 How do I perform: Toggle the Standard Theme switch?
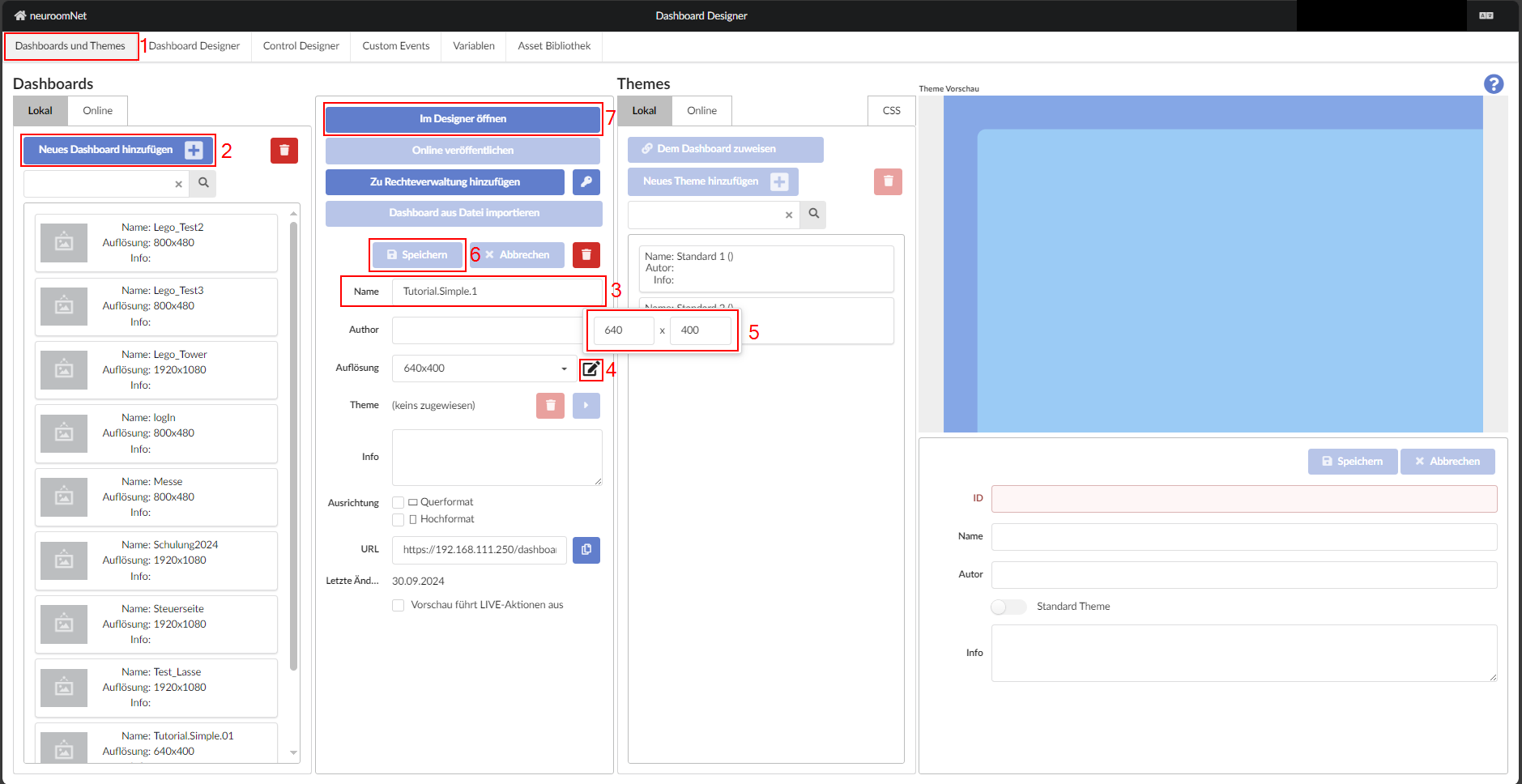(x=1008, y=607)
